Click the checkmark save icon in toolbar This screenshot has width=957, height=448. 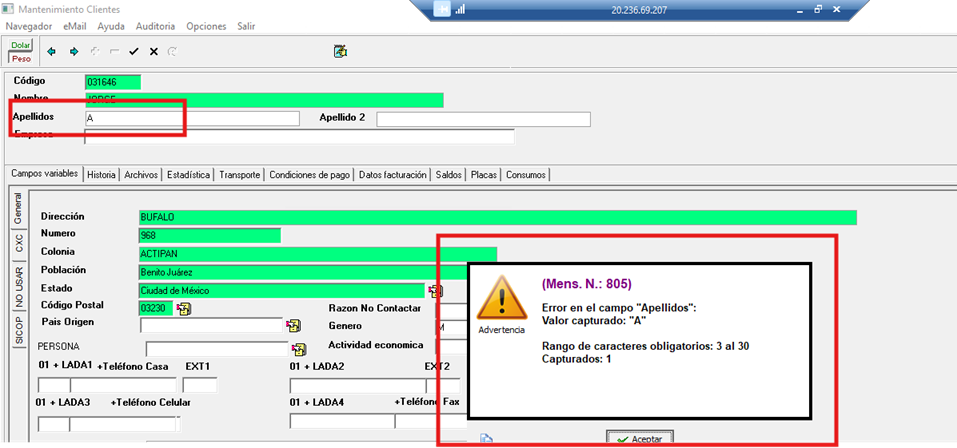click(133, 51)
